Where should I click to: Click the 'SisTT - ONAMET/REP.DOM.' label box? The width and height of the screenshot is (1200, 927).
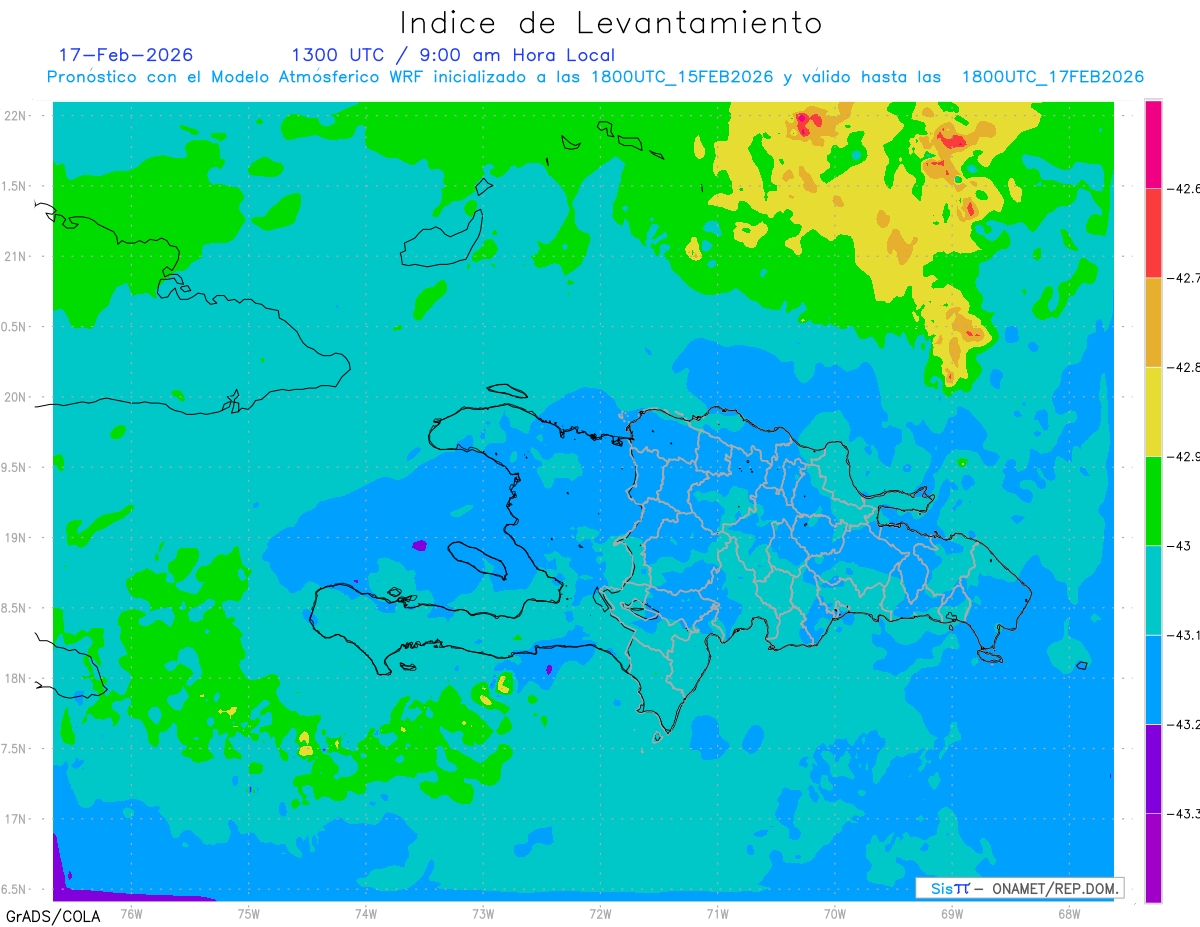tap(1019, 888)
